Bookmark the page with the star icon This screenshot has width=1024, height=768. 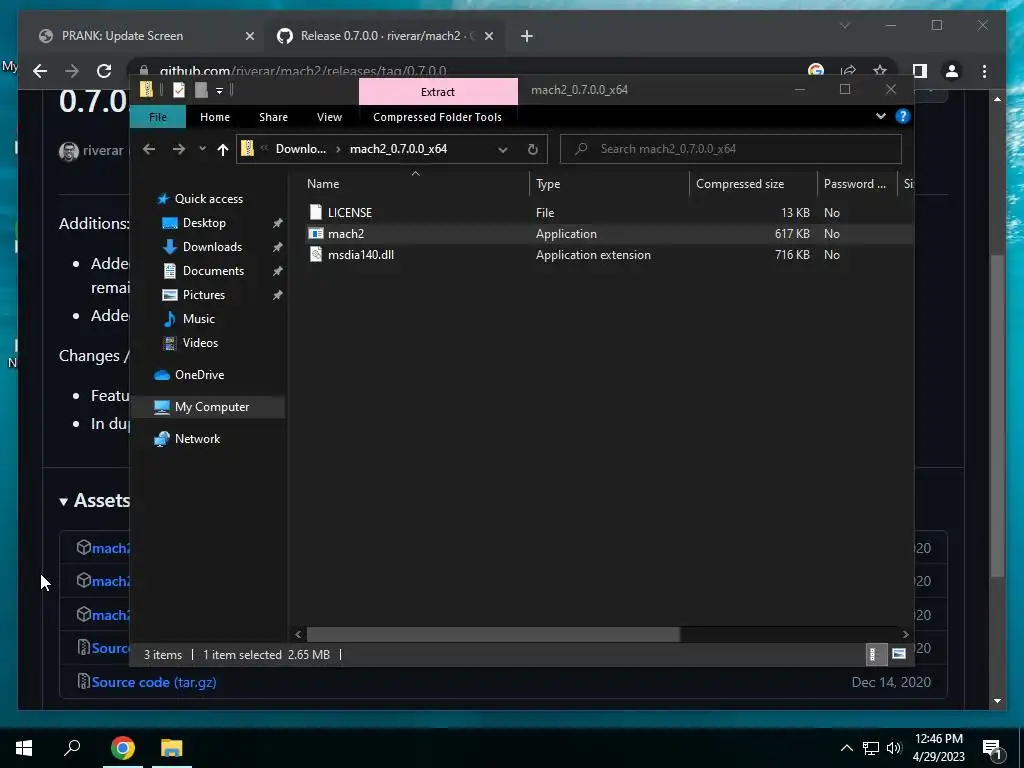pyautogui.click(x=880, y=71)
